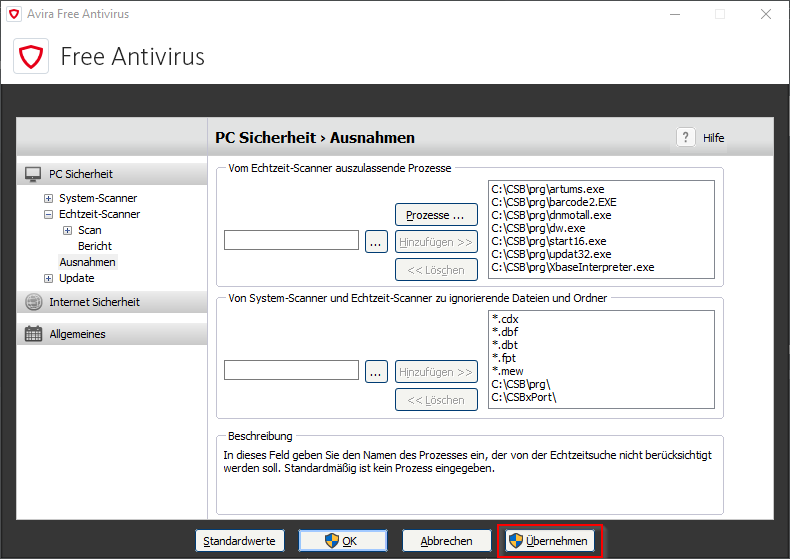790x559 pixels.
Task: Select C:\CSB\prg\updat32.exe entry
Action: click(x=551, y=254)
